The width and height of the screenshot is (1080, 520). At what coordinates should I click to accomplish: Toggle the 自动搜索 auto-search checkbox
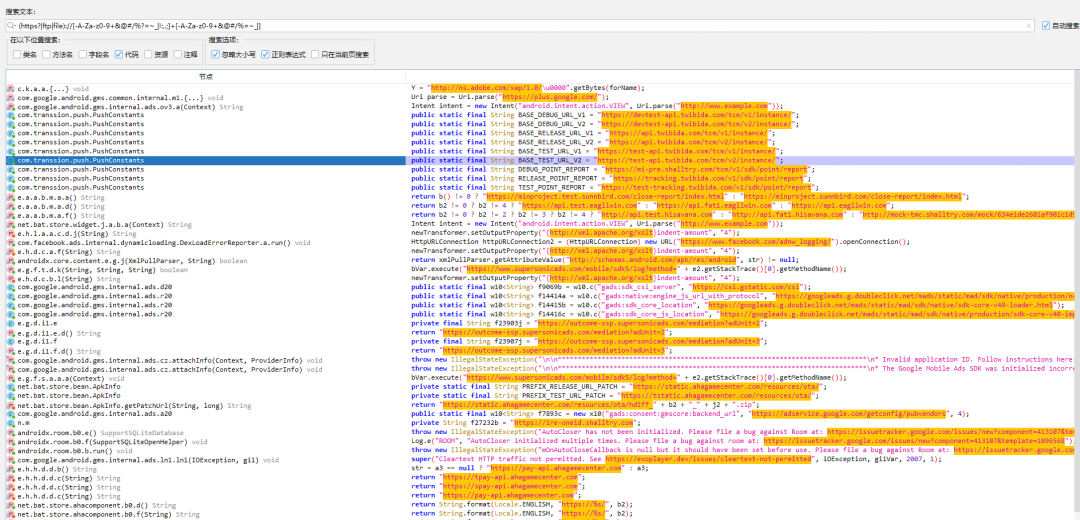pyautogui.click(x=1047, y=25)
